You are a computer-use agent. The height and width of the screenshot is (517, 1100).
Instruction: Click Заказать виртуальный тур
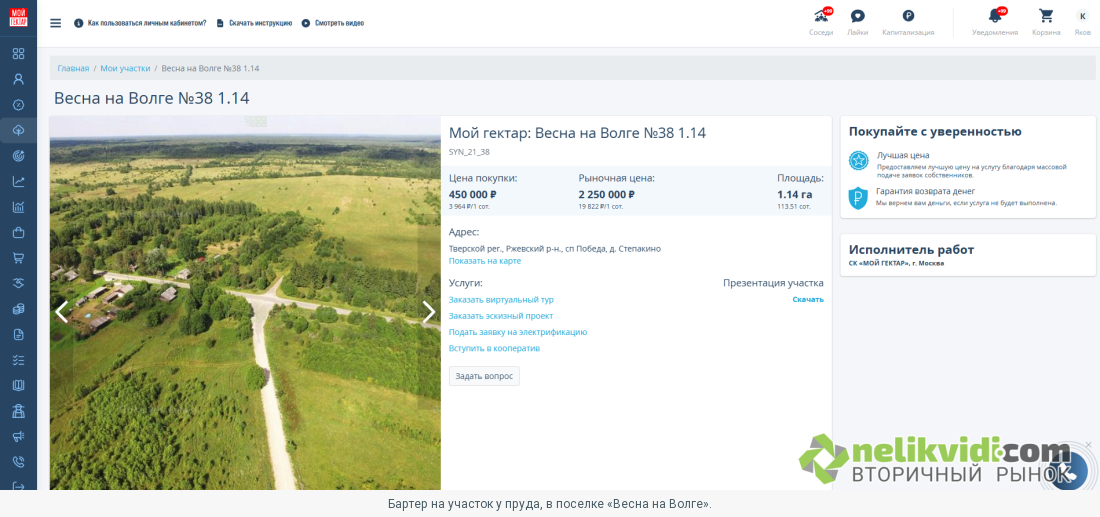pos(501,300)
